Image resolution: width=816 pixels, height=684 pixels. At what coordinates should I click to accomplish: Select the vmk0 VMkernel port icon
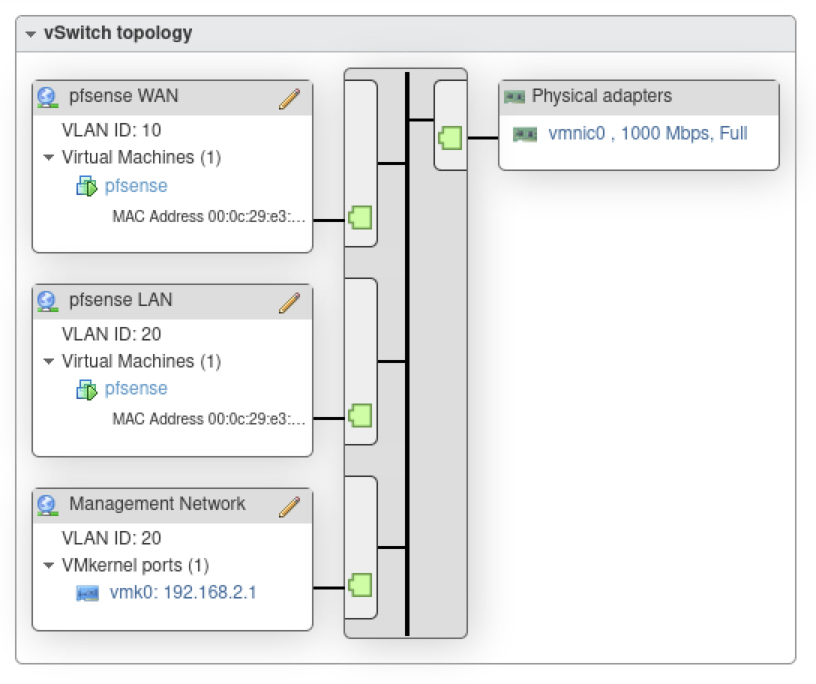pos(86,592)
